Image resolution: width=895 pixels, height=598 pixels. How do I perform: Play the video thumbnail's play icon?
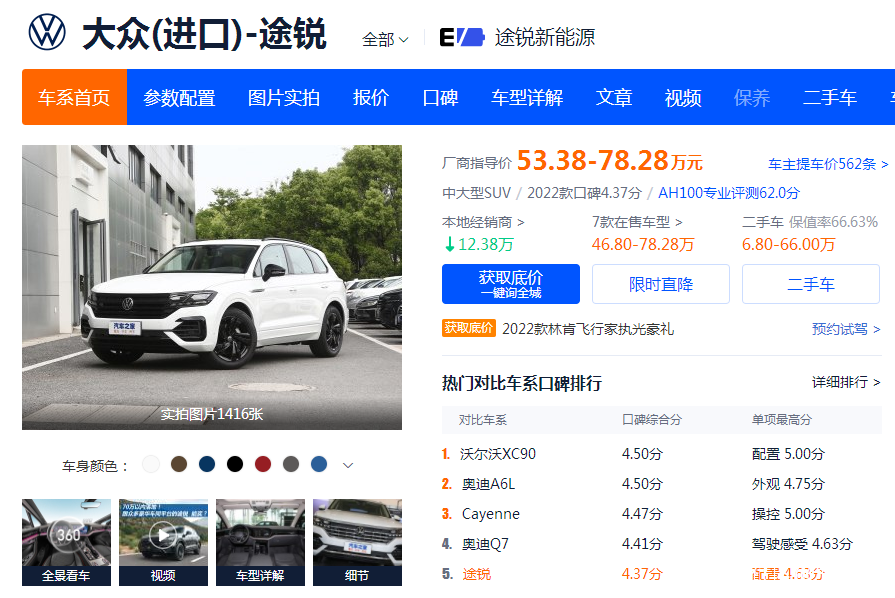163,535
